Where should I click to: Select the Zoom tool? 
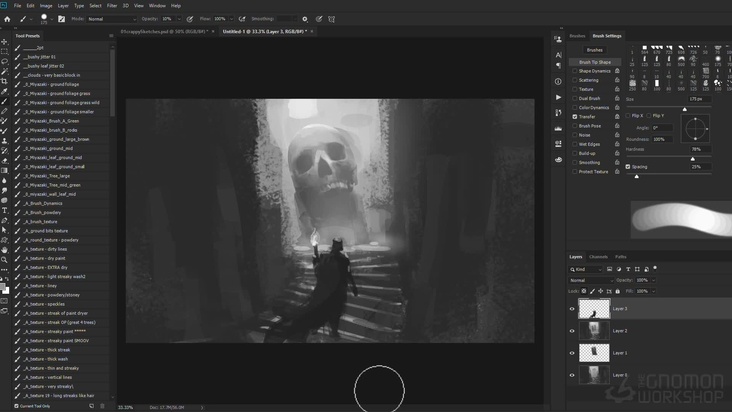pos(4,259)
